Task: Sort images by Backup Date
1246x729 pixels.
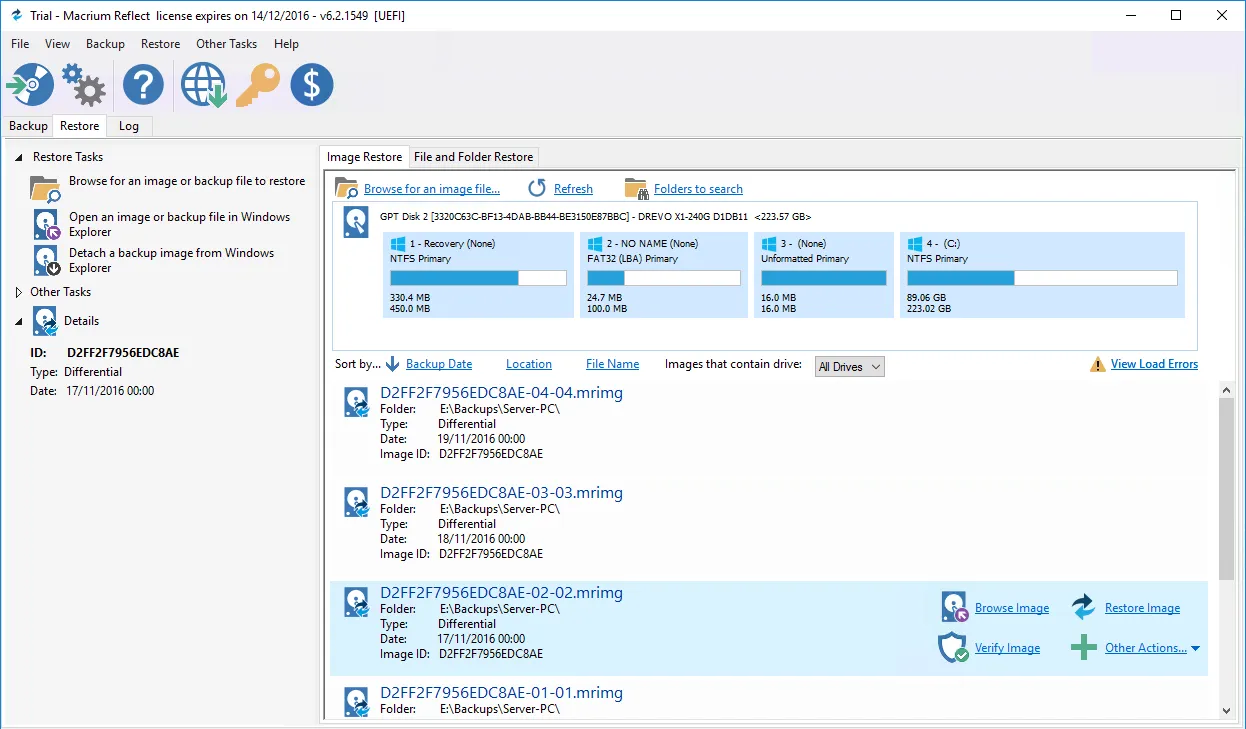Action: pos(438,365)
